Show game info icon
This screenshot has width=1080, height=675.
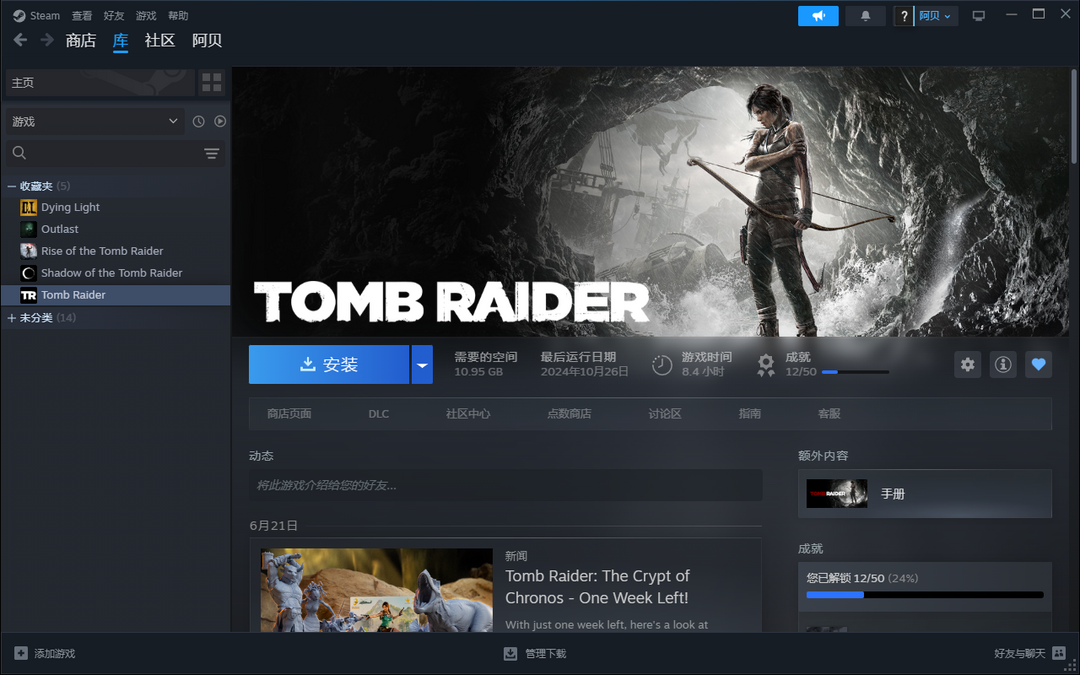tap(1003, 364)
